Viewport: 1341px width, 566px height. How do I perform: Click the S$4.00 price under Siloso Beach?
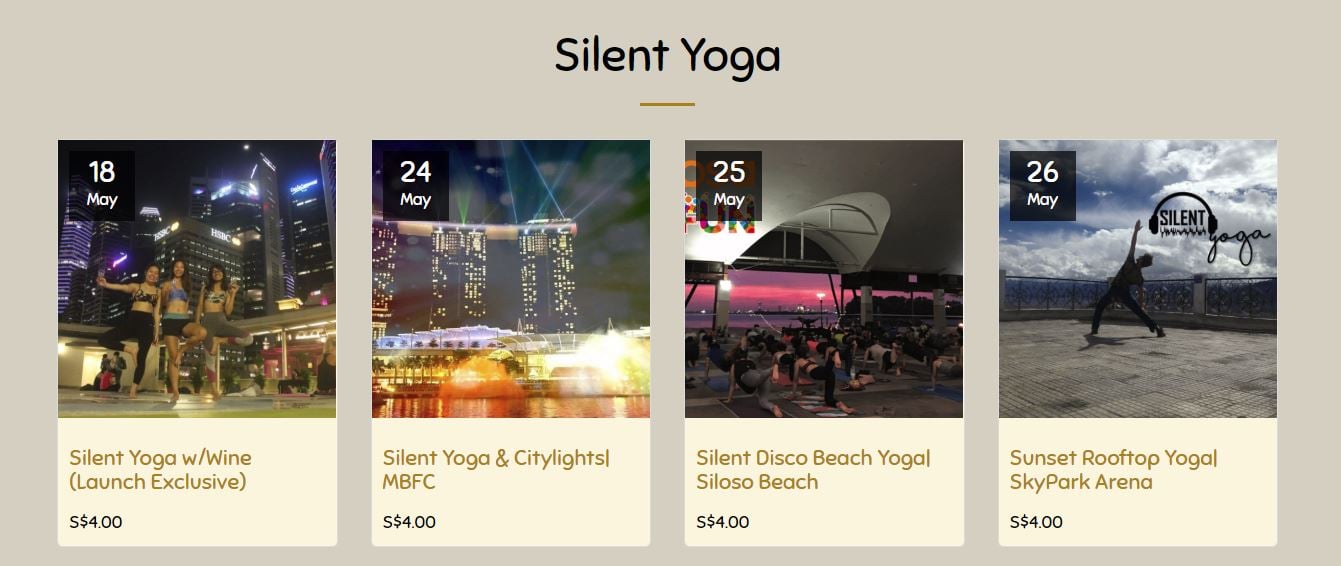[723, 522]
